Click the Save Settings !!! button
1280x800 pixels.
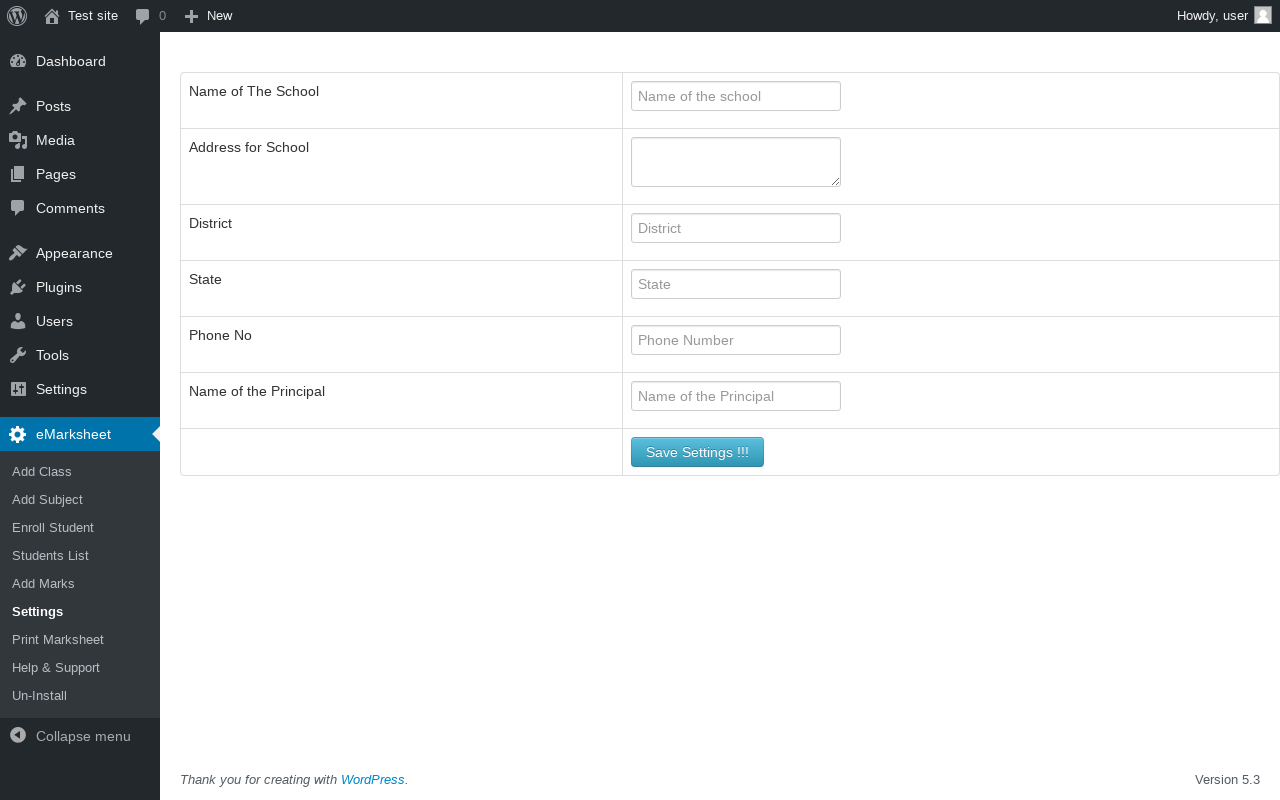tap(697, 452)
